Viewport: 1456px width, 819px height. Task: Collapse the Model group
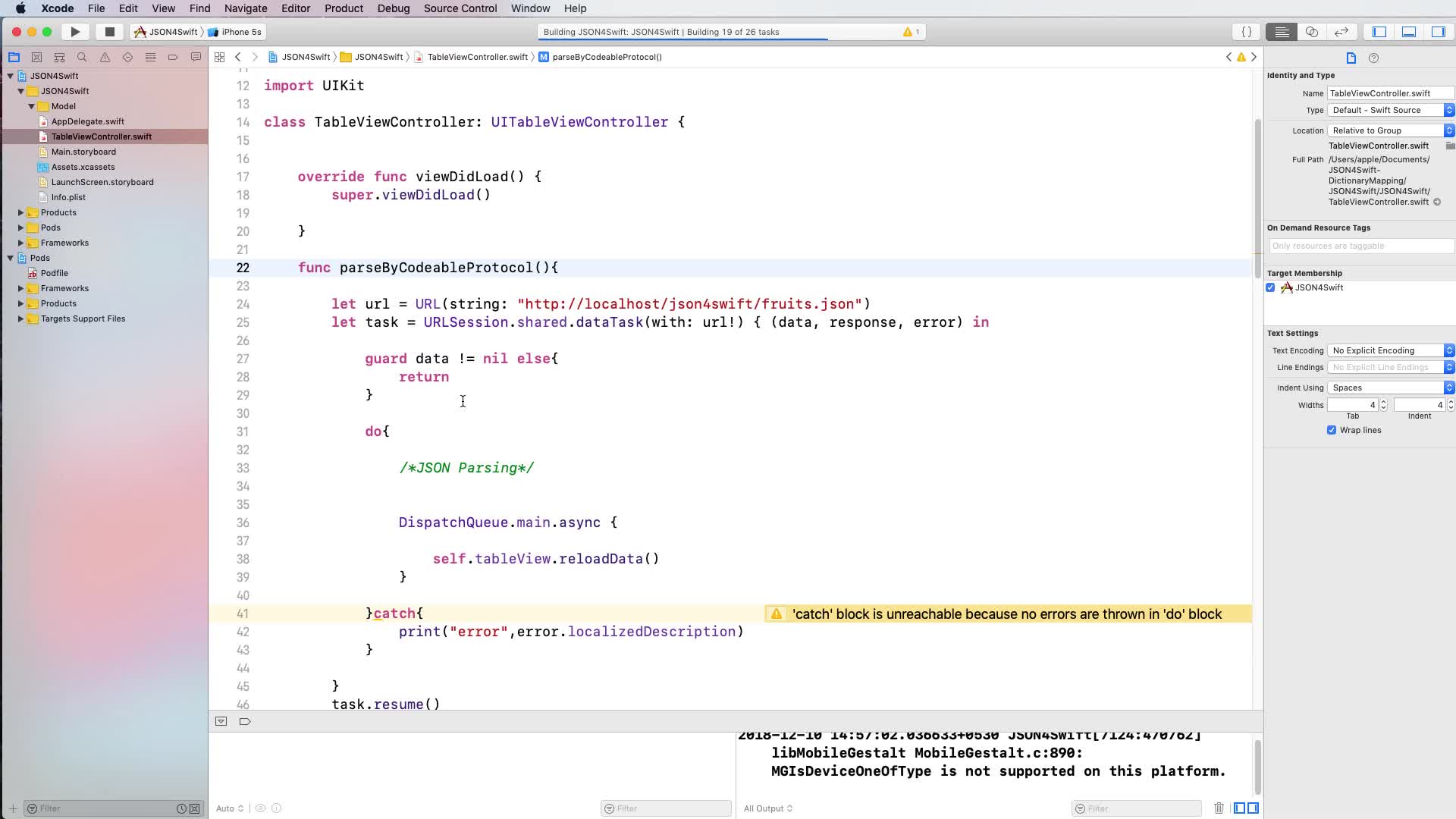click(32, 106)
